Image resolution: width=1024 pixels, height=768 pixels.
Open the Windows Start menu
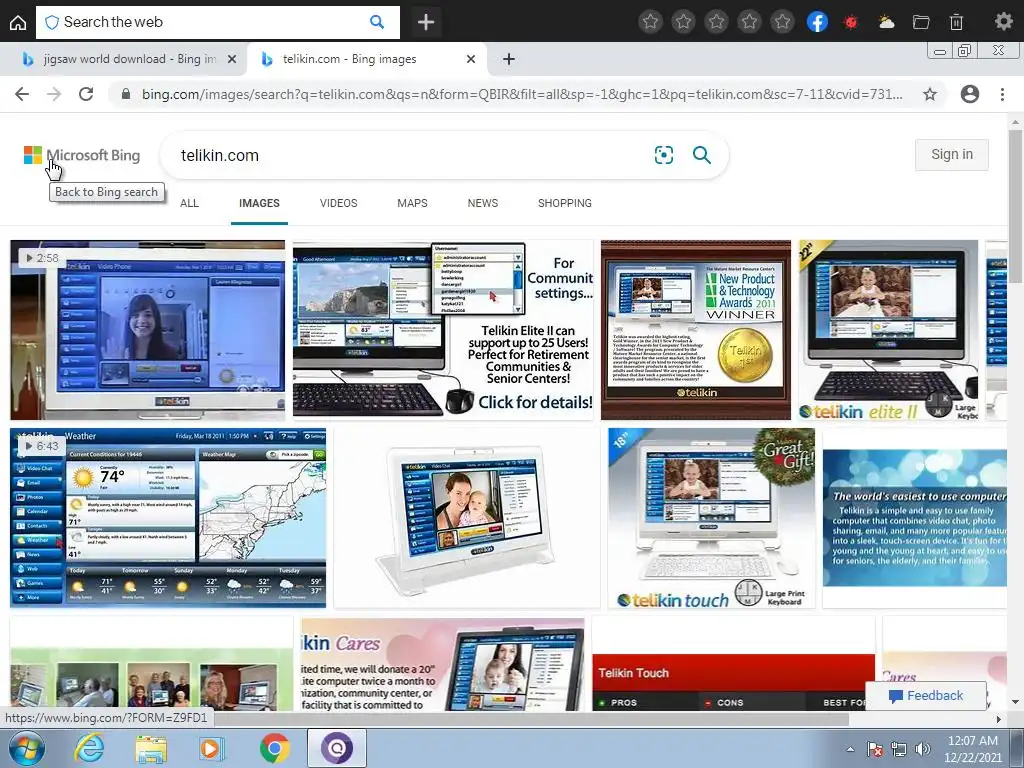pyautogui.click(x=27, y=748)
